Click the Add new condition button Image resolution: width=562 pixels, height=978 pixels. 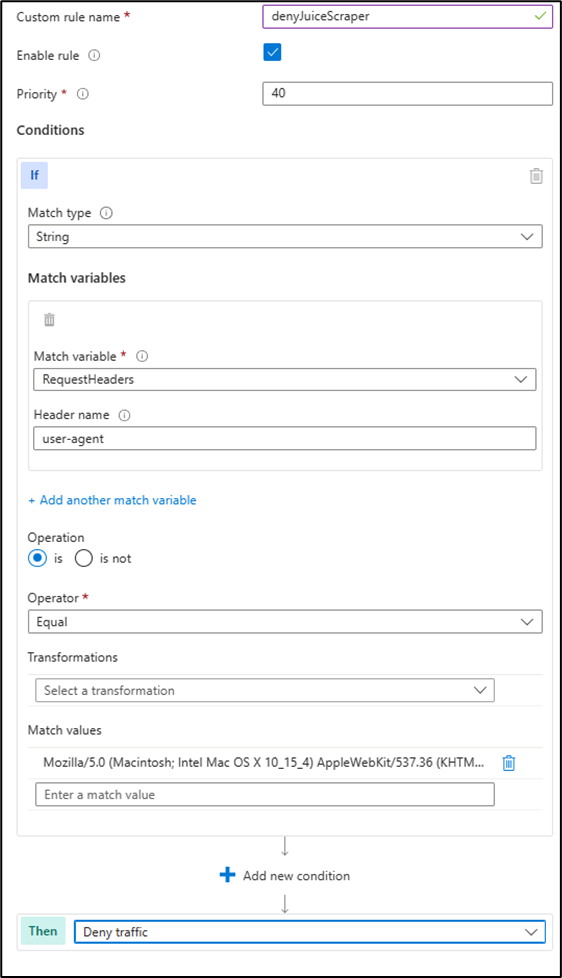pyautogui.click(x=285, y=875)
